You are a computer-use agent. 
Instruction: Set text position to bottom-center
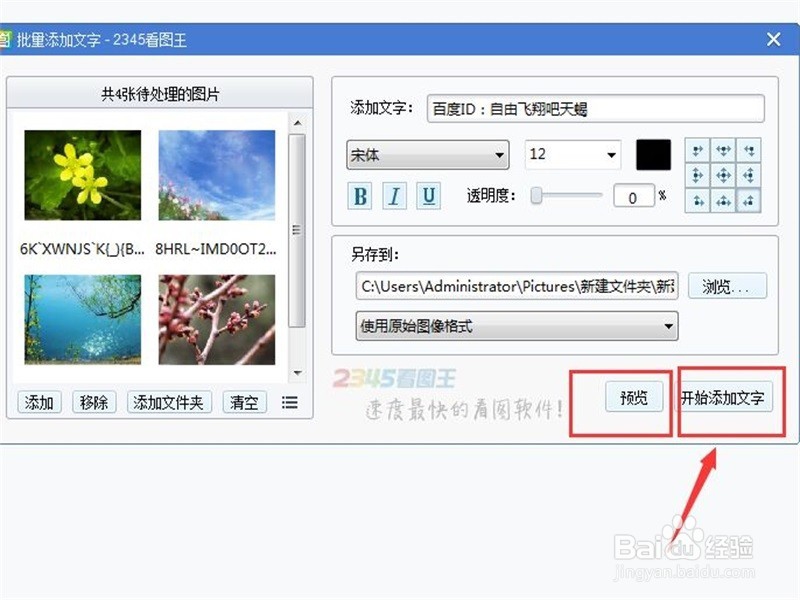723,201
